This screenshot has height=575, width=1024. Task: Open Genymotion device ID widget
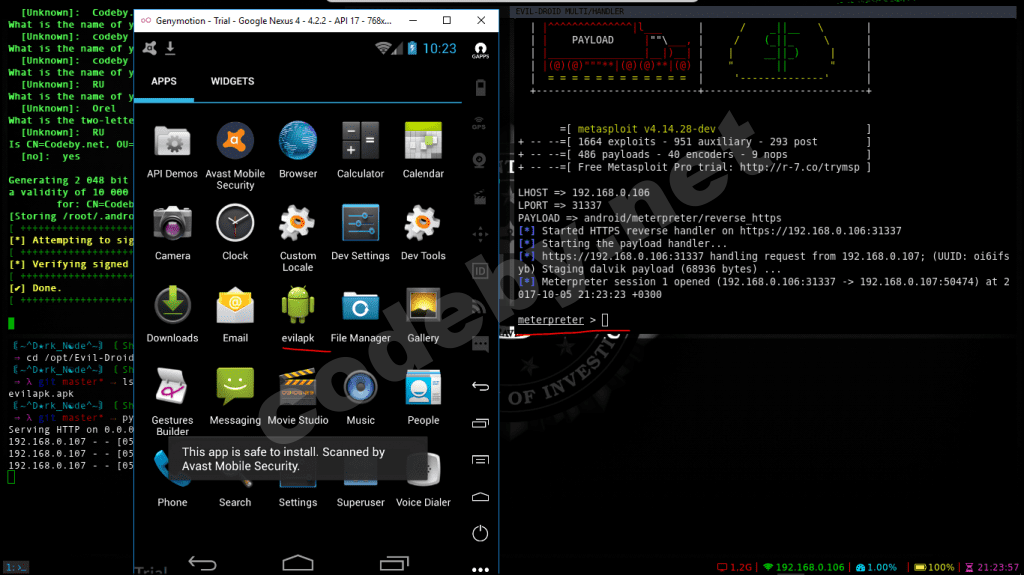point(480,271)
